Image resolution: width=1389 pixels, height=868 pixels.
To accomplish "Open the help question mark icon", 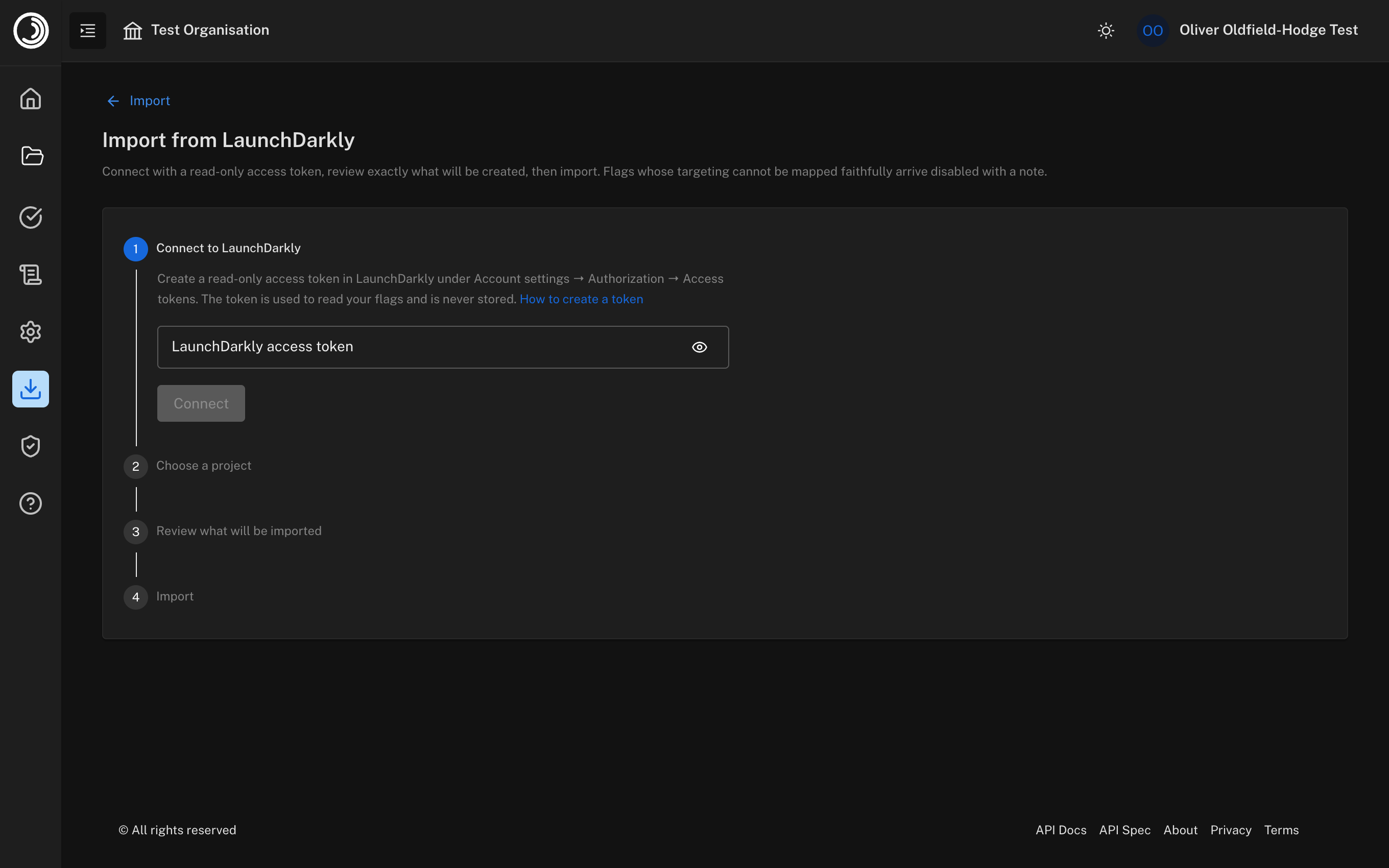I will (31, 503).
